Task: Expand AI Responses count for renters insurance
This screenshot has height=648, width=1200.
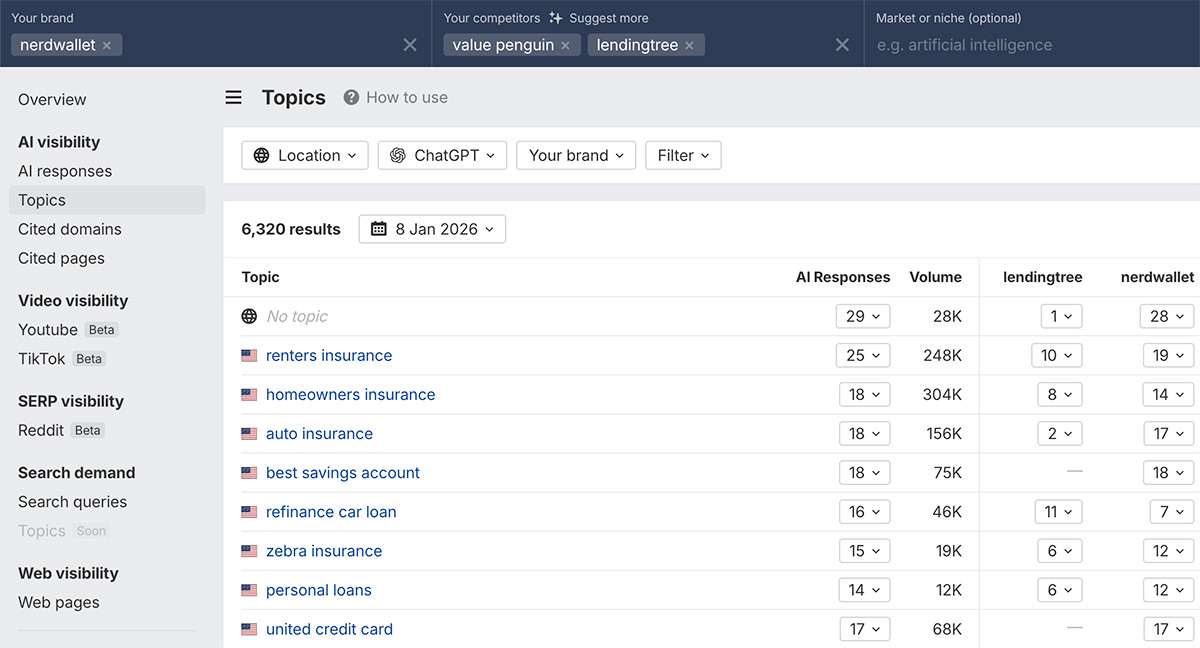Action: 863,355
